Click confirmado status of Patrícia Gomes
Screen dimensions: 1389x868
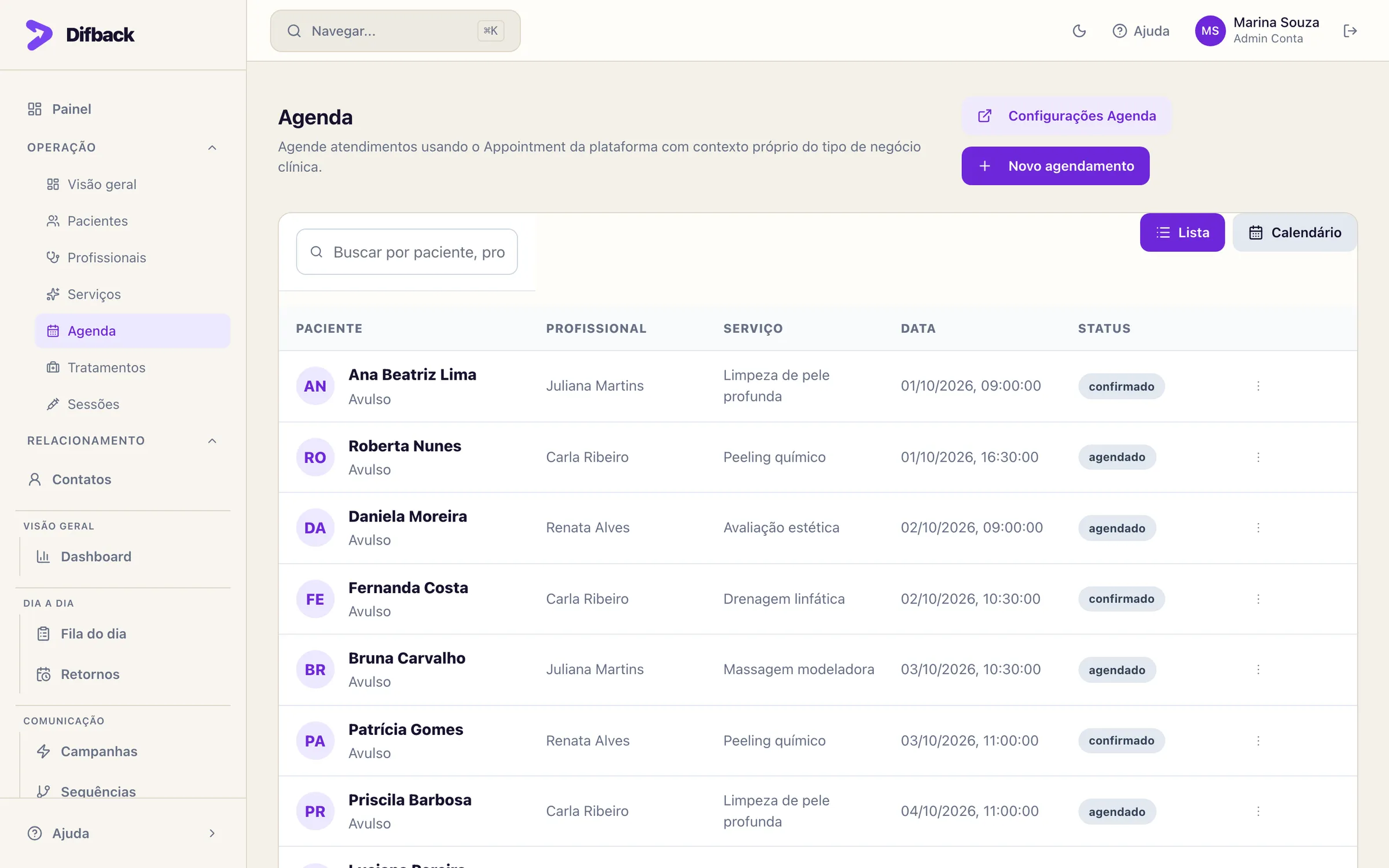1121,741
